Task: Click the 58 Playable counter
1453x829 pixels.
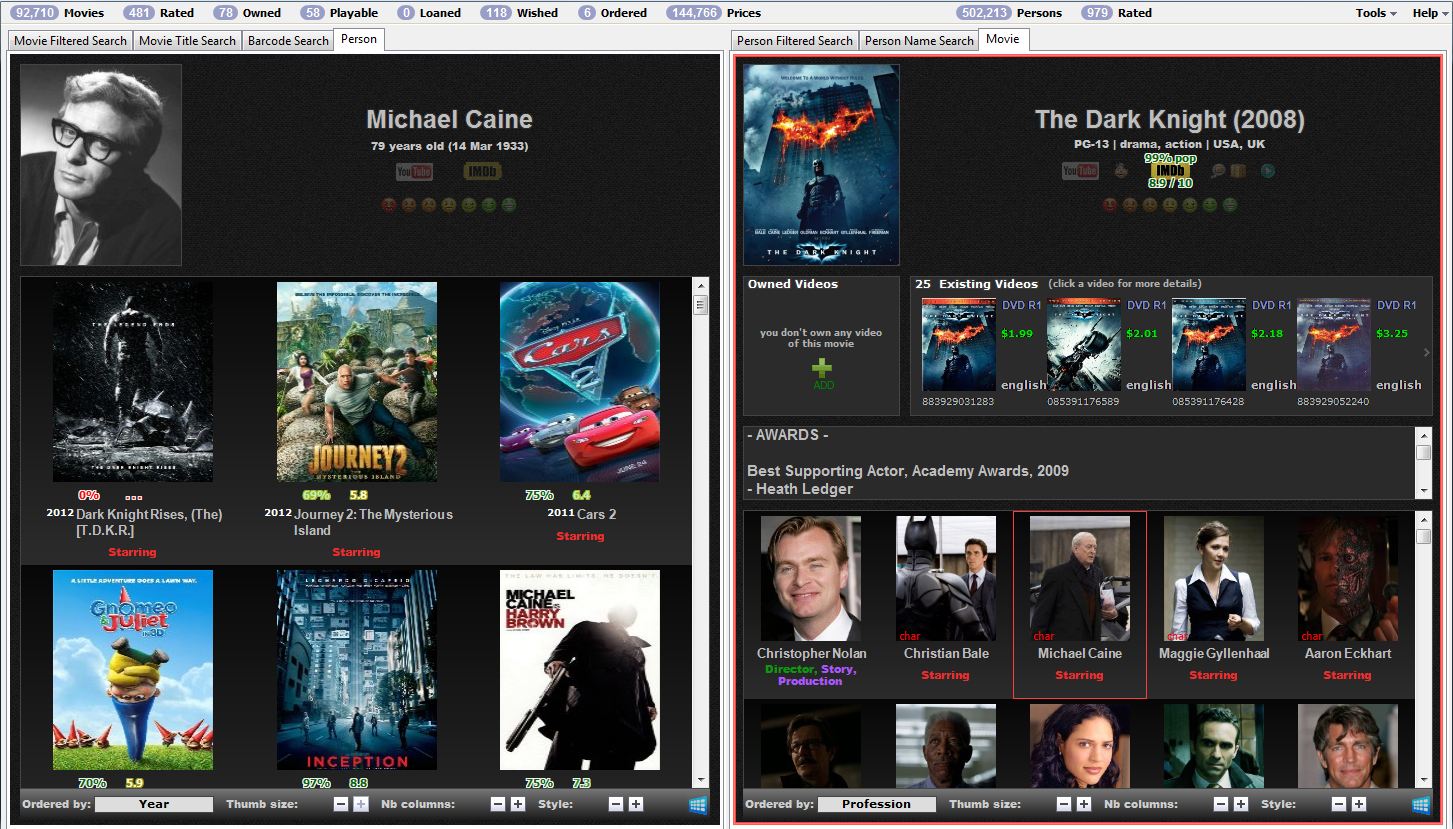Action: (x=339, y=13)
